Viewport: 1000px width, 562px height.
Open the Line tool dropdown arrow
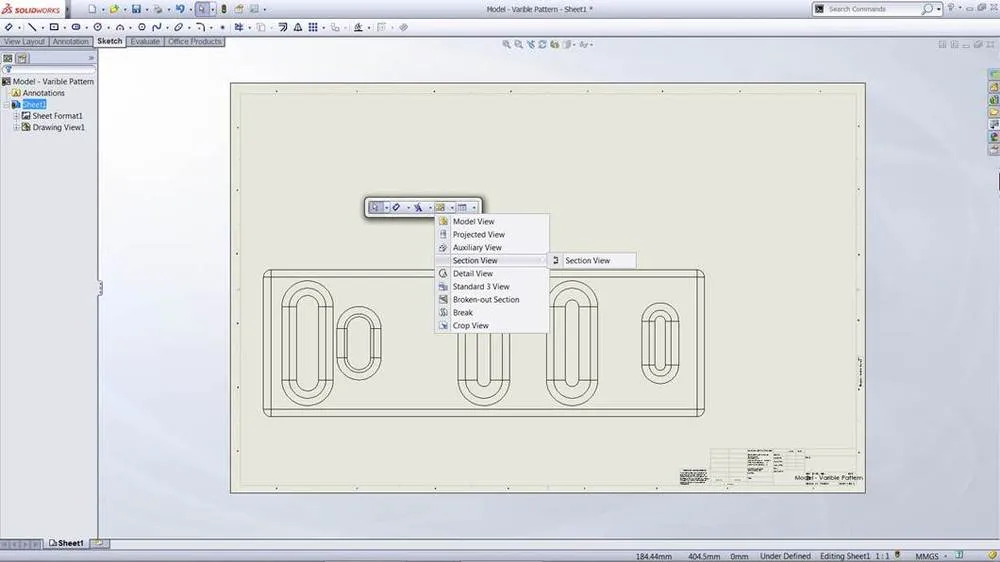(42, 28)
